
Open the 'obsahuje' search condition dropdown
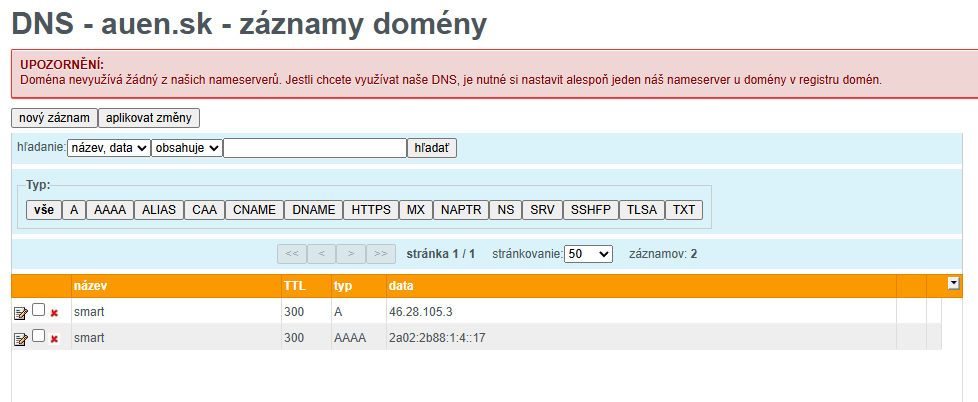pos(186,148)
